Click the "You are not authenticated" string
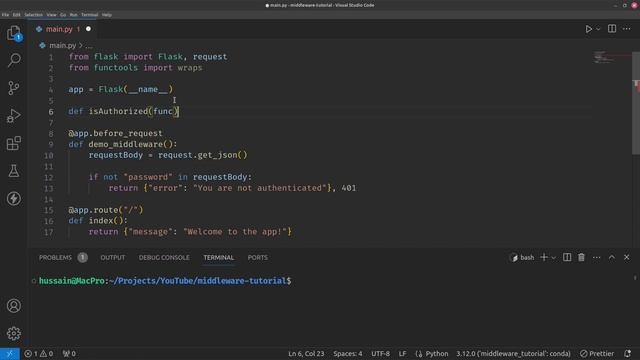The image size is (640, 360). click(260, 188)
